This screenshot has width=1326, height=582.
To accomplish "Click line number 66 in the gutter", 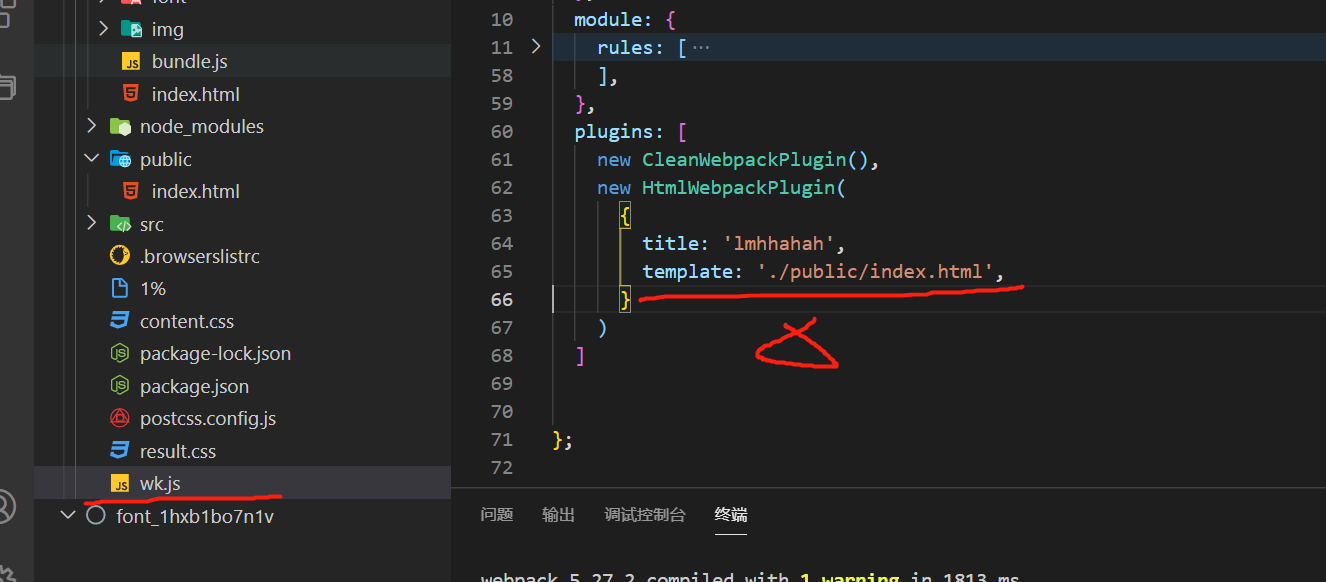I will pyautogui.click(x=501, y=299).
